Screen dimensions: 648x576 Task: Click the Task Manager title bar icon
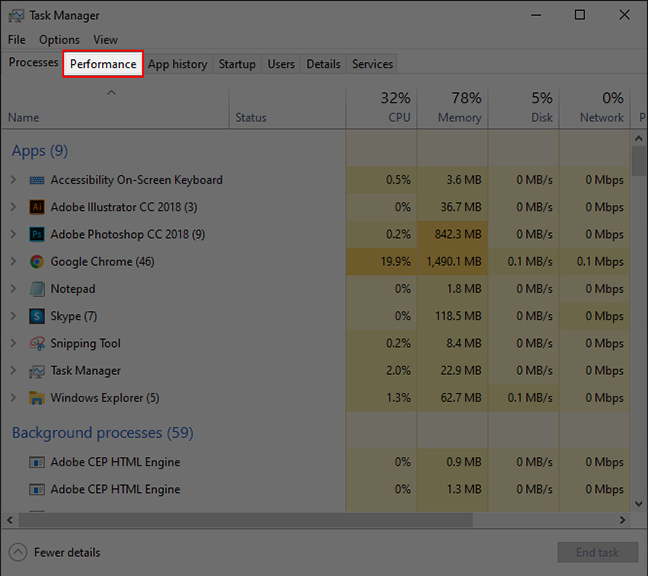(x=16, y=16)
